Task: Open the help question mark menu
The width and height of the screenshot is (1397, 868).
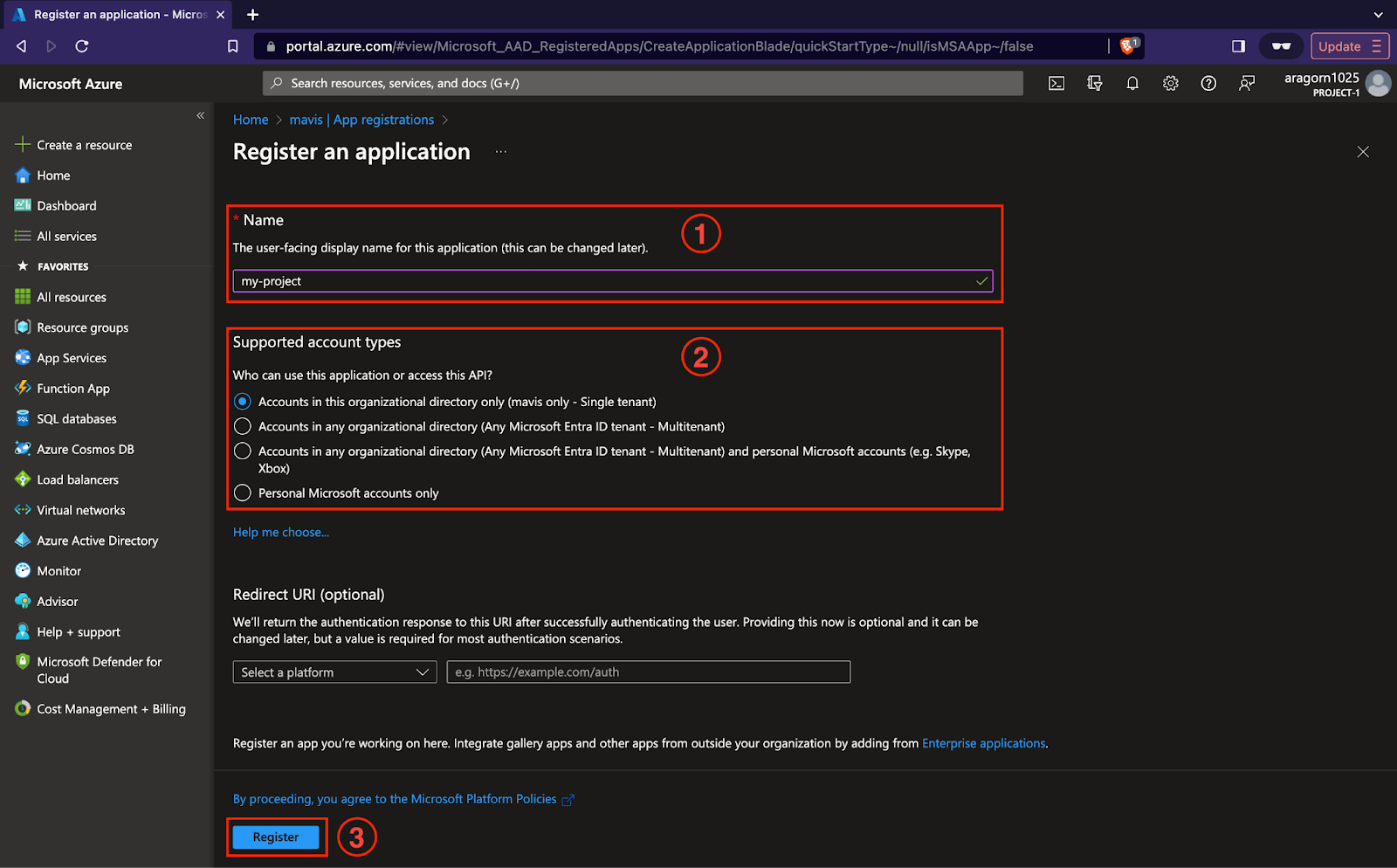Action: tap(1208, 83)
